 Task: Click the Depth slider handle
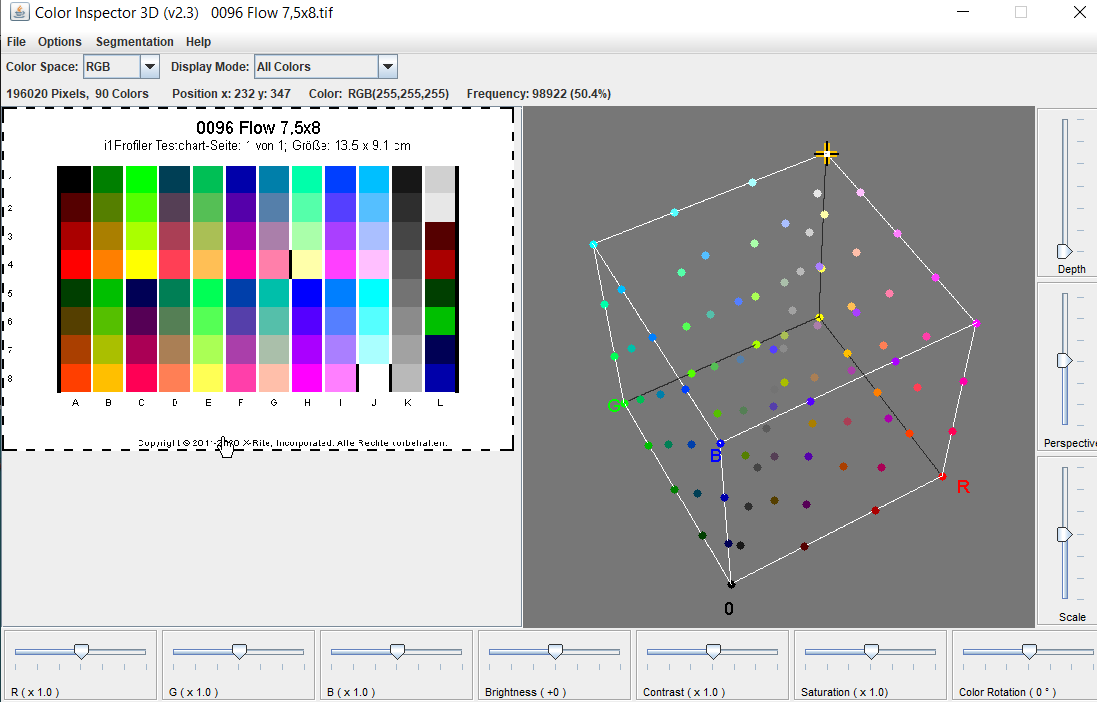tap(1064, 251)
